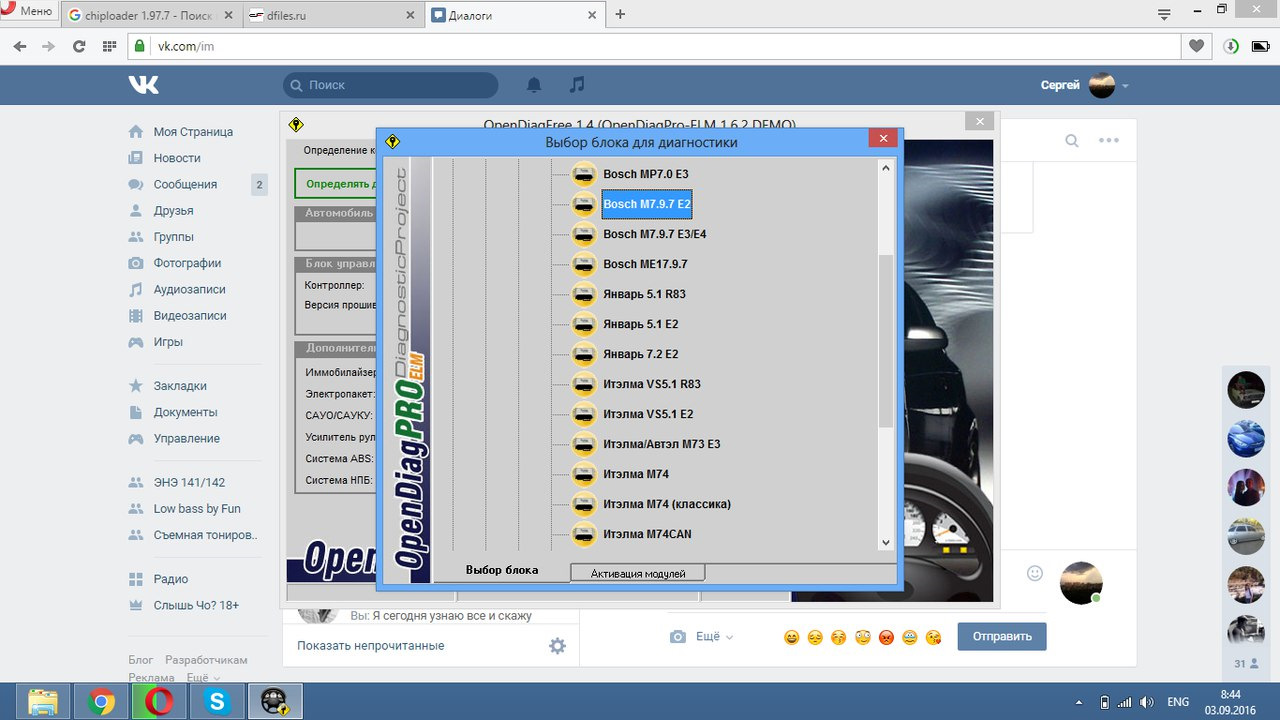Open Low bass by Fun group
The width and height of the screenshot is (1280, 720).
[197, 508]
